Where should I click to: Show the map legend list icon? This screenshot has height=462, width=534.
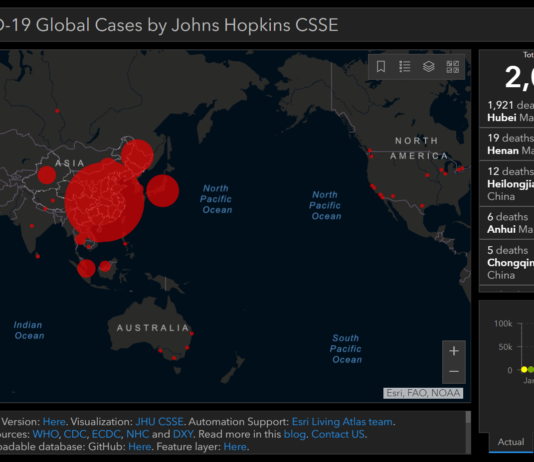[405, 66]
